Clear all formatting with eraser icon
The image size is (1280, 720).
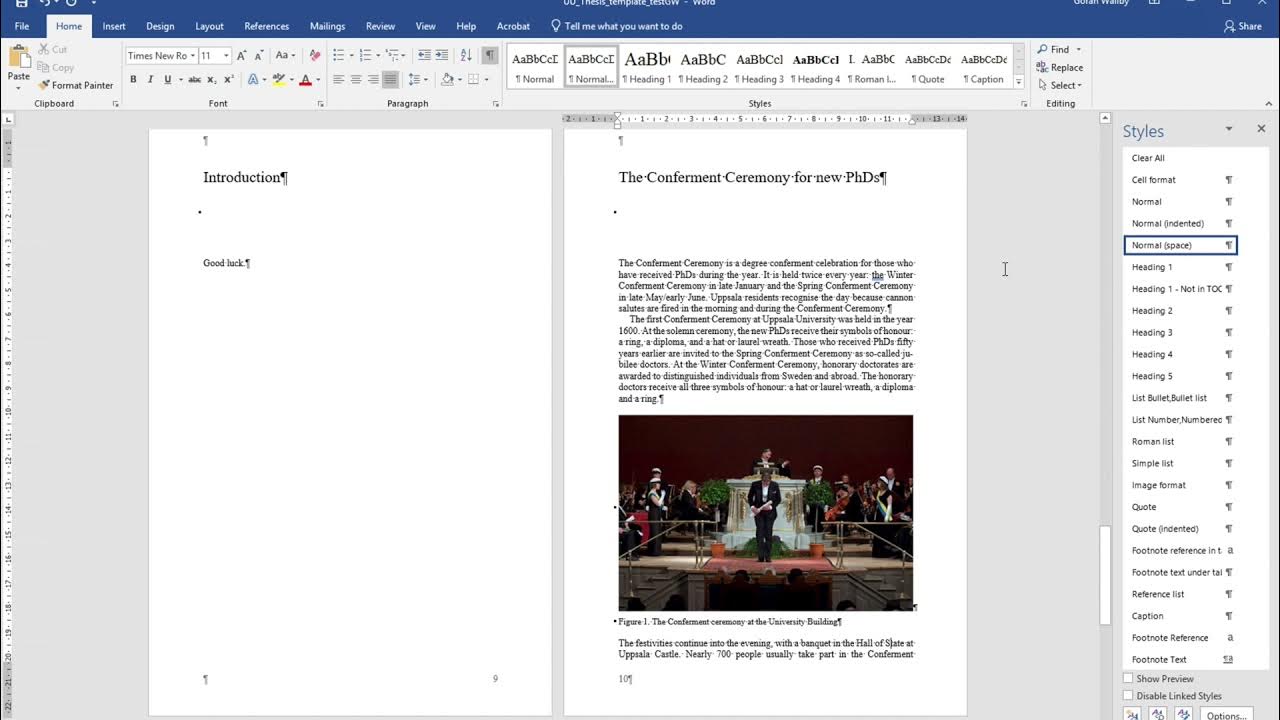[x=315, y=55]
